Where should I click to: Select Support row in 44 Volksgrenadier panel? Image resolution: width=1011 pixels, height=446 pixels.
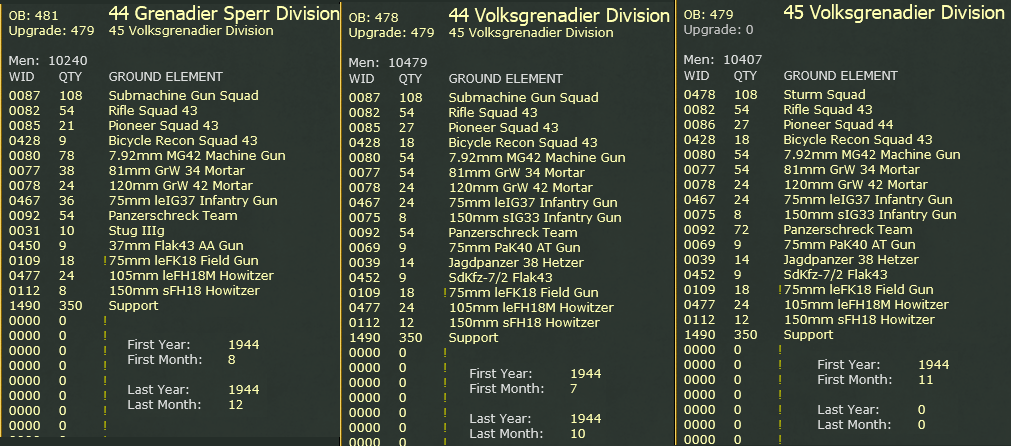point(473,338)
